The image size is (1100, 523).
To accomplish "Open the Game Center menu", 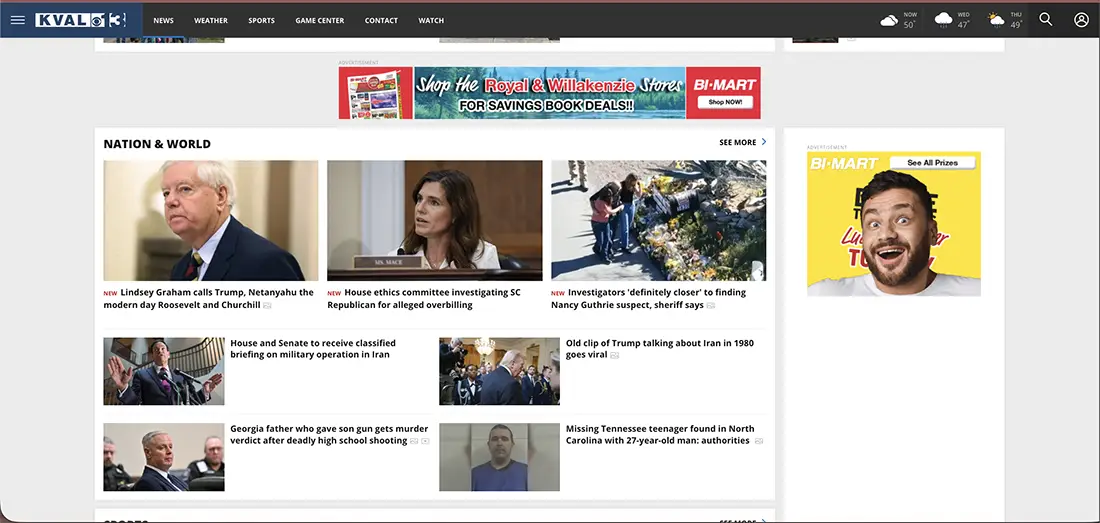I will coord(319,20).
